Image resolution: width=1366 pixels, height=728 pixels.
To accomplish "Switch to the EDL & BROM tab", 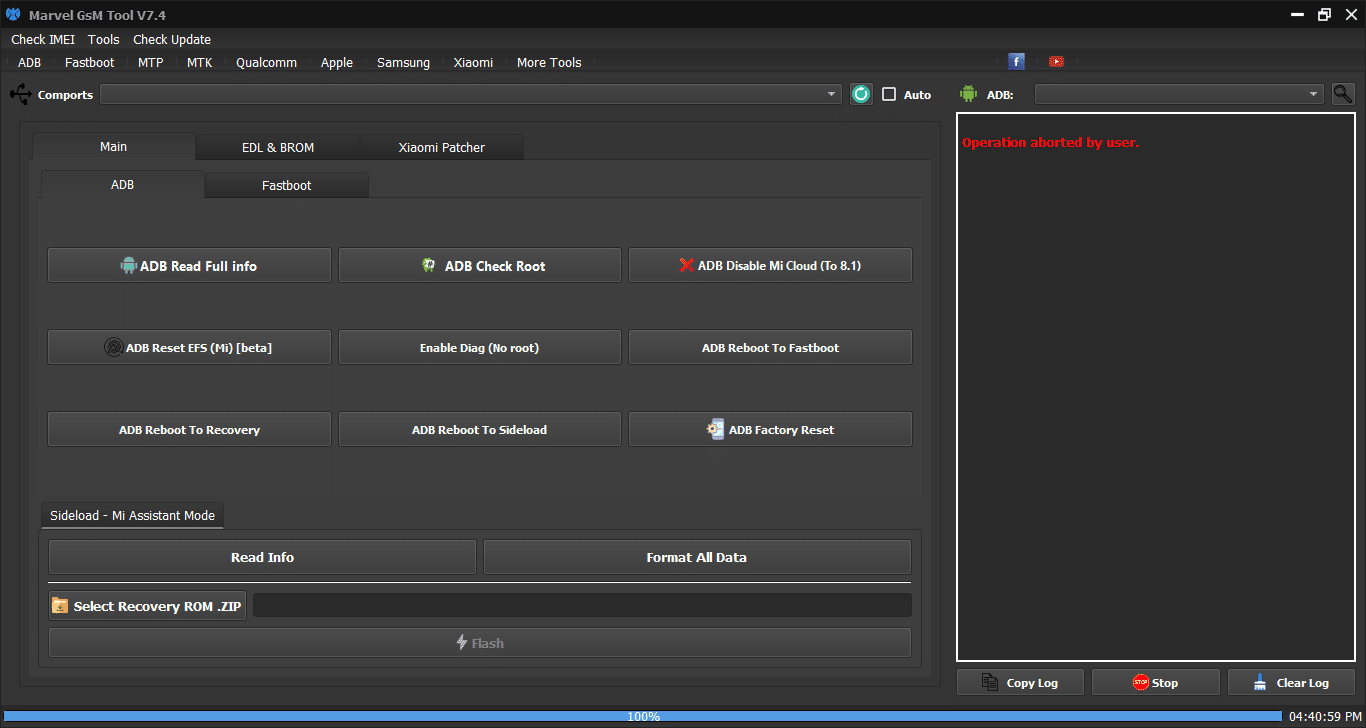I will [x=278, y=147].
